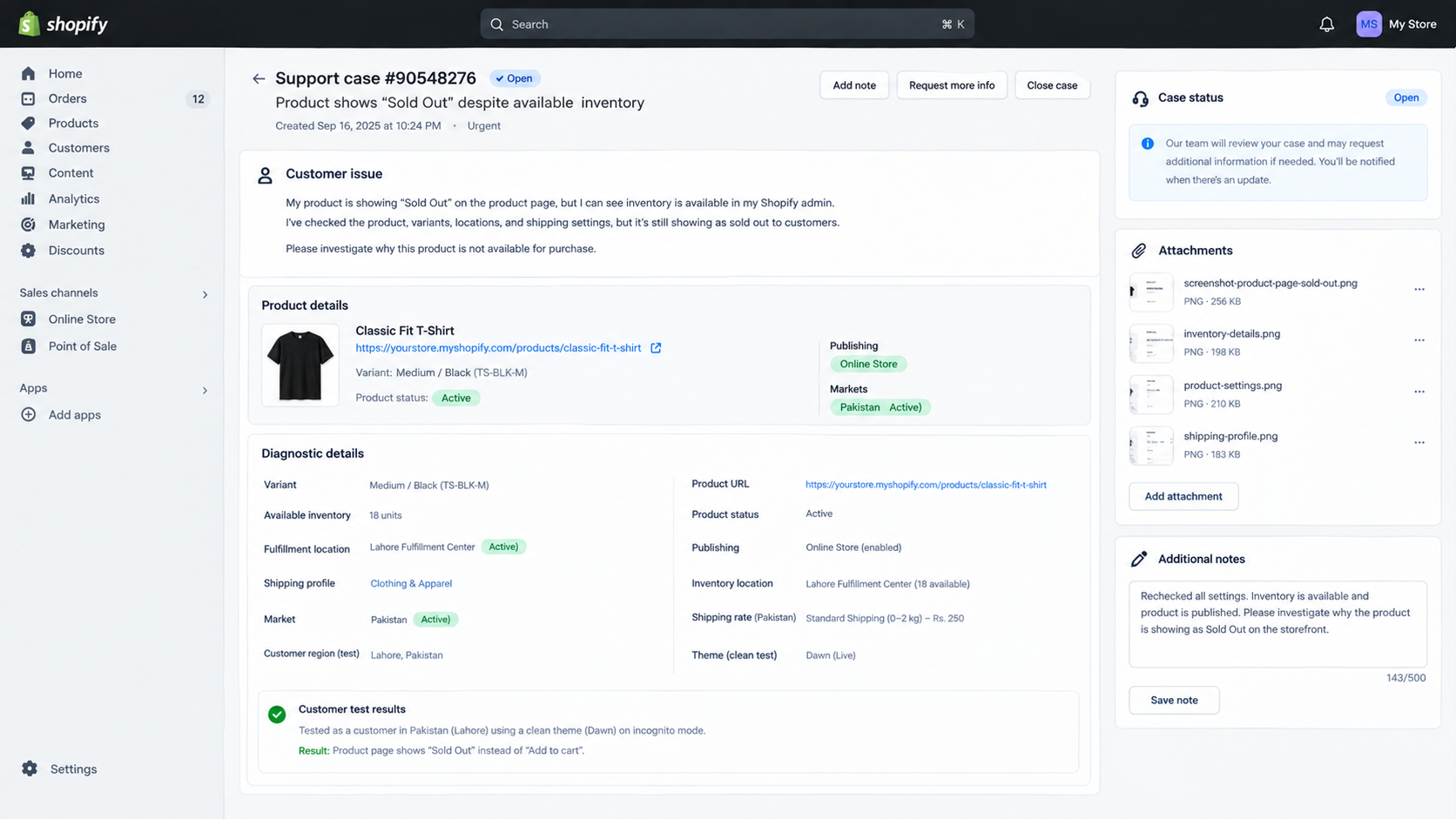Click the Active product status badge
Image resolution: width=1456 pixels, height=819 pixels.
(x=455, y=398)
